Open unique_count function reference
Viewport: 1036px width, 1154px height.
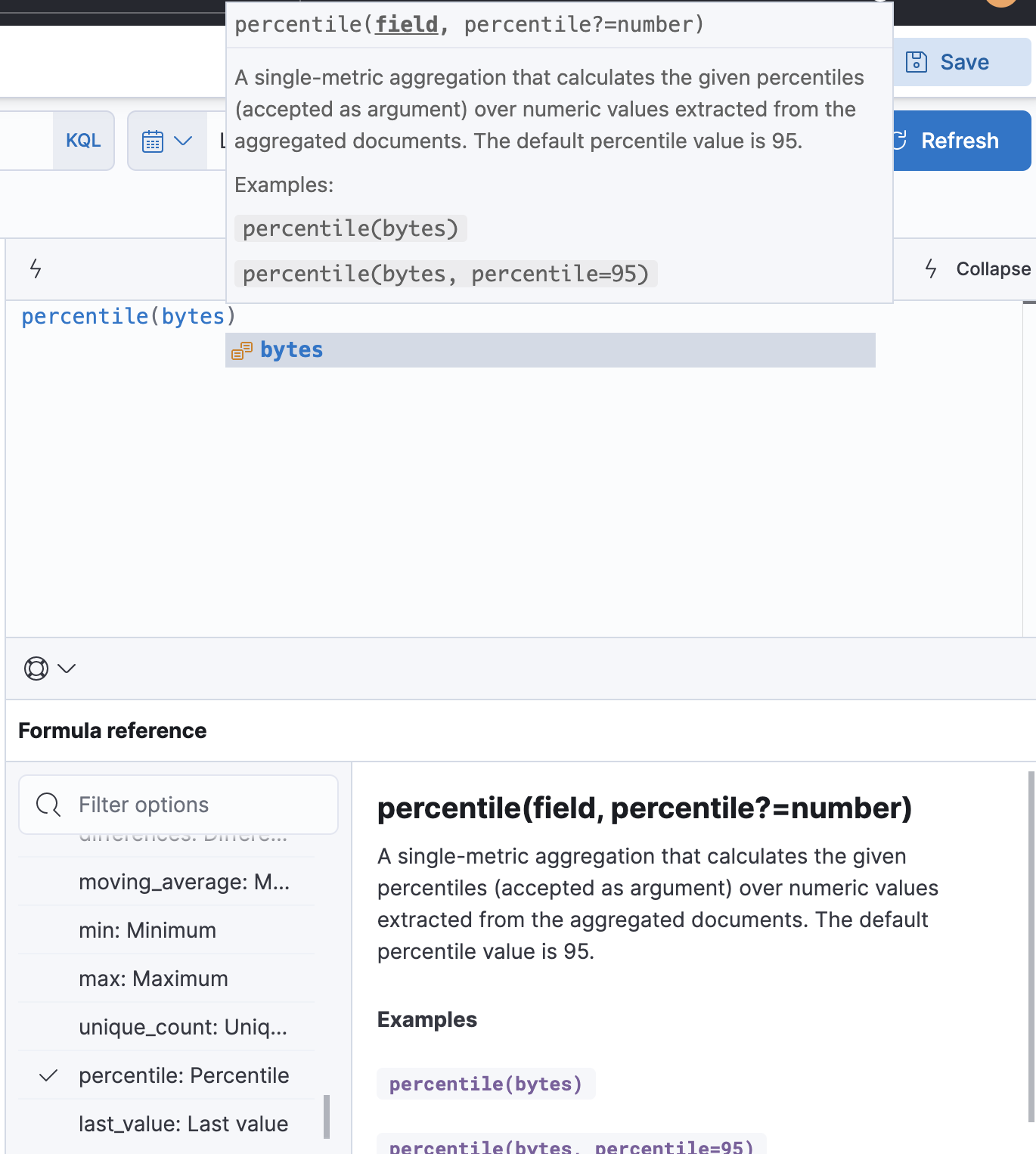183,1027
